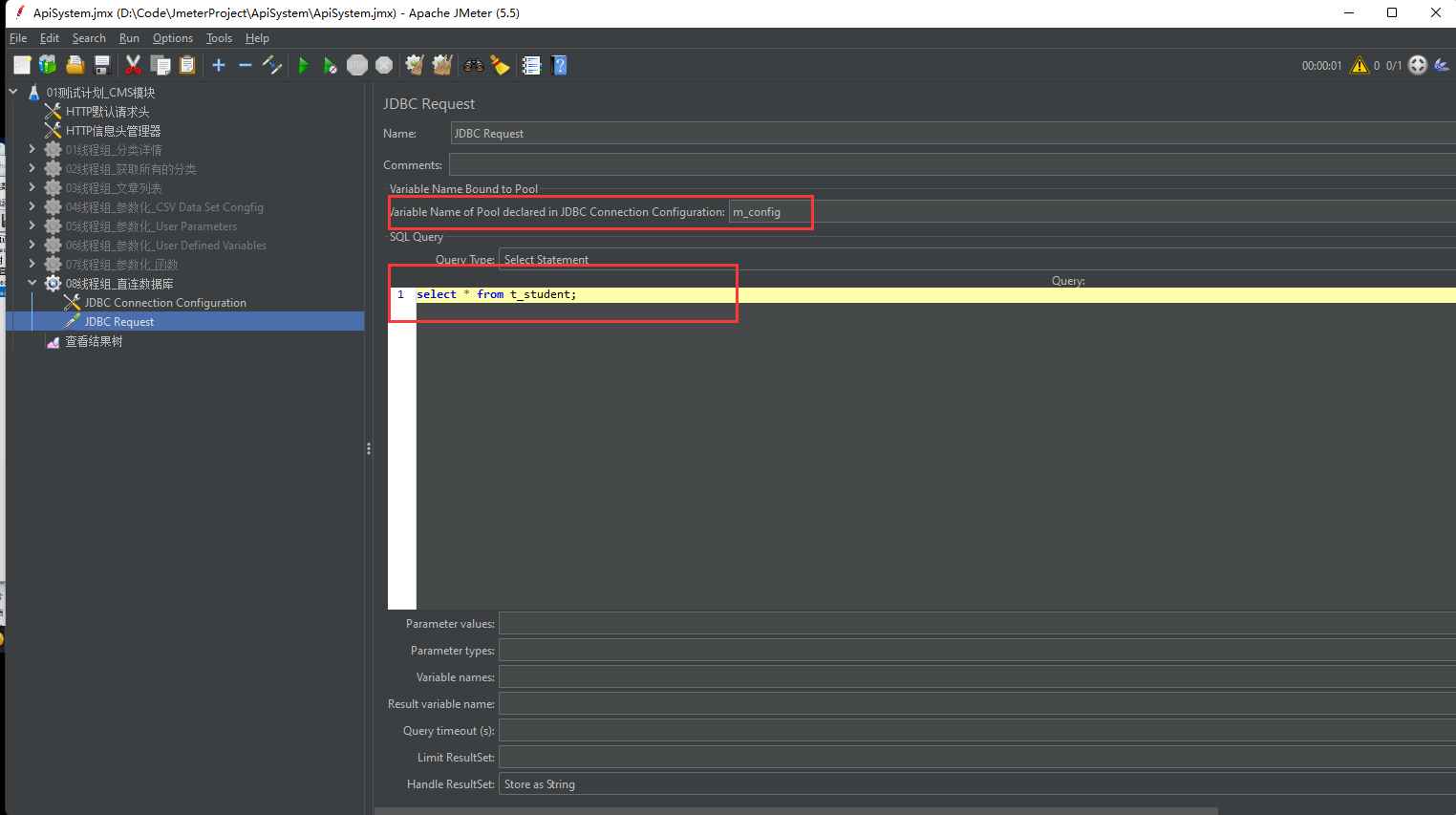Select 查看结果树 listener in the tree
The height and width of the screenshot is (815, 1456).
94,341
